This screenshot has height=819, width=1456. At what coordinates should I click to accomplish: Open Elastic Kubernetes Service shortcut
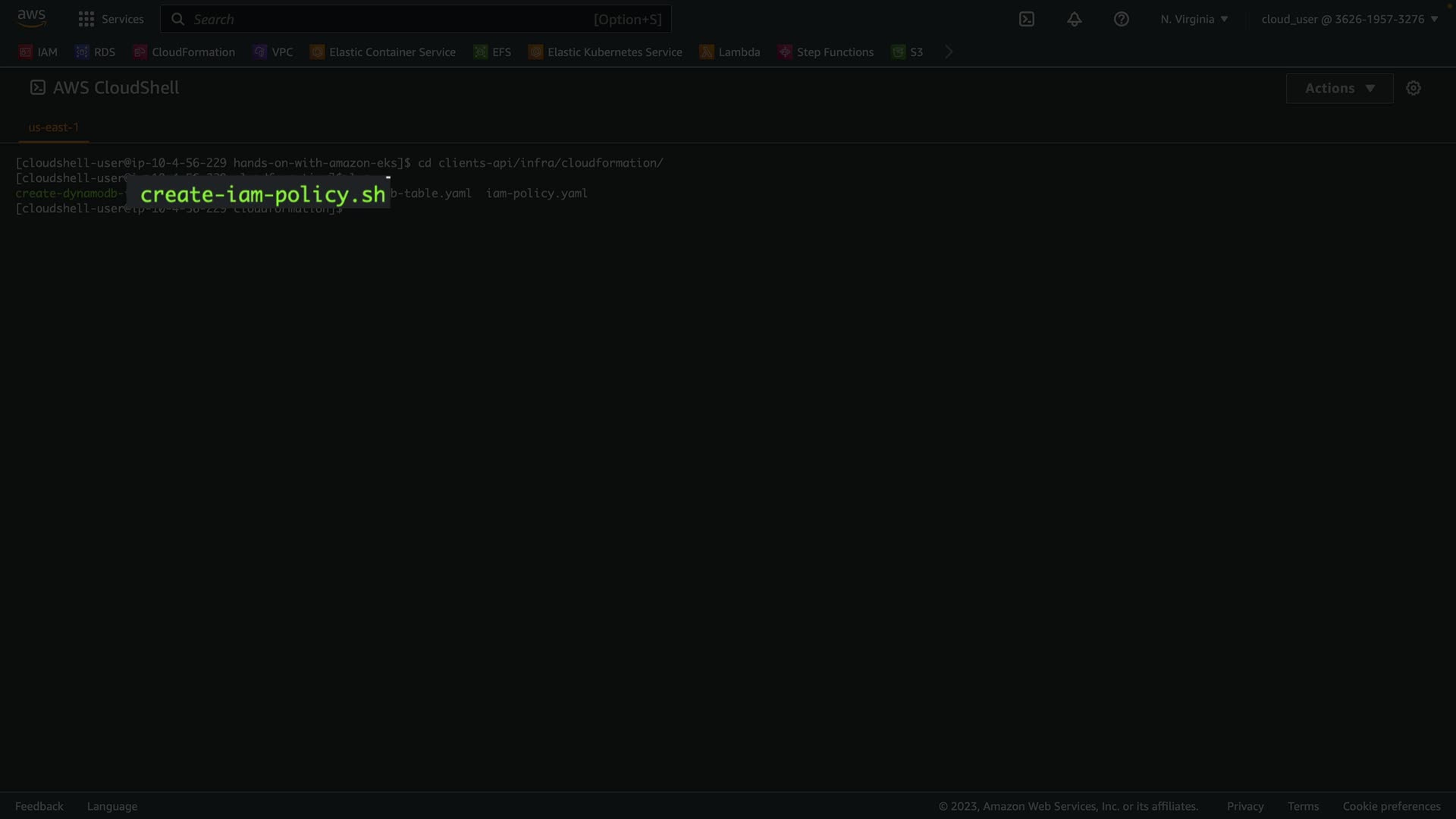click(x=605, y=52)
